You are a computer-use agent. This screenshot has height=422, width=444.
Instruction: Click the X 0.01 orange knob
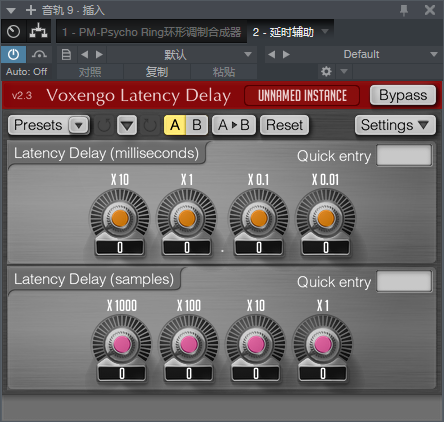[326, 218]
